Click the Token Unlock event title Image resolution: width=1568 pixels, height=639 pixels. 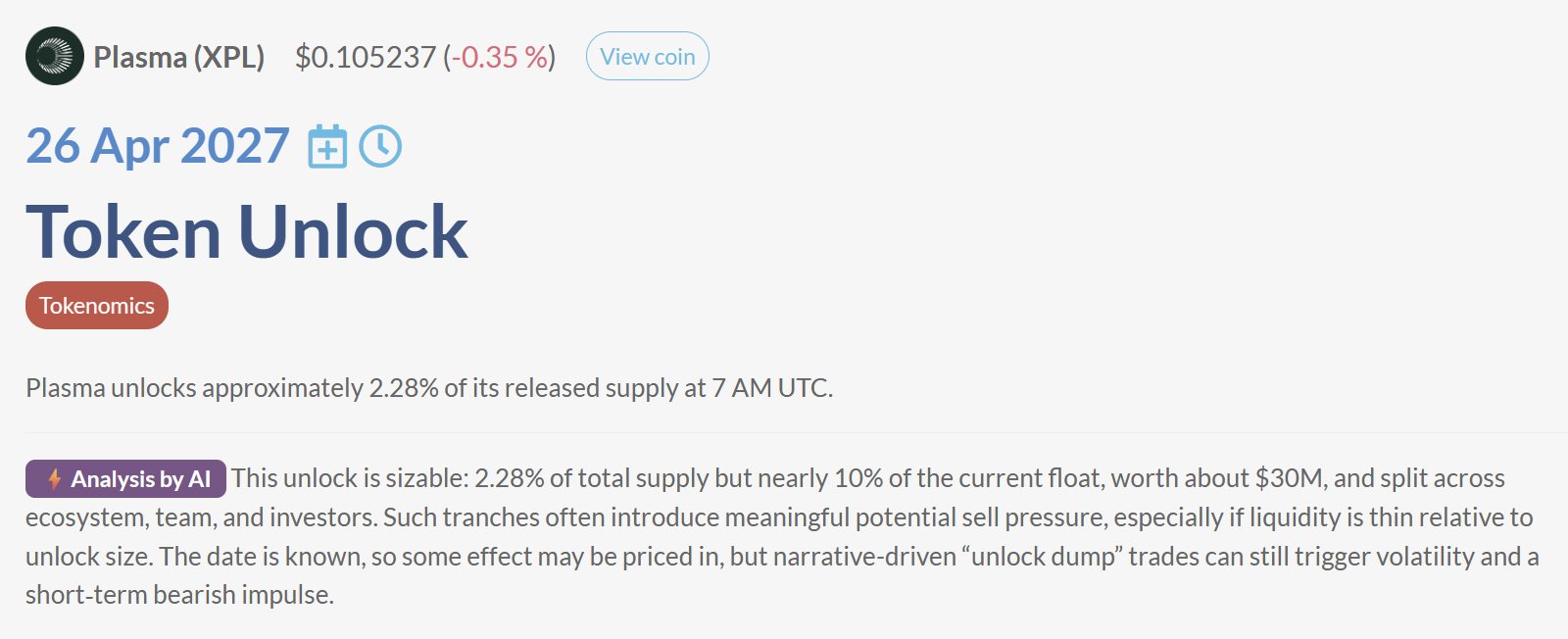pyautogui.click(x=247, y=232)
